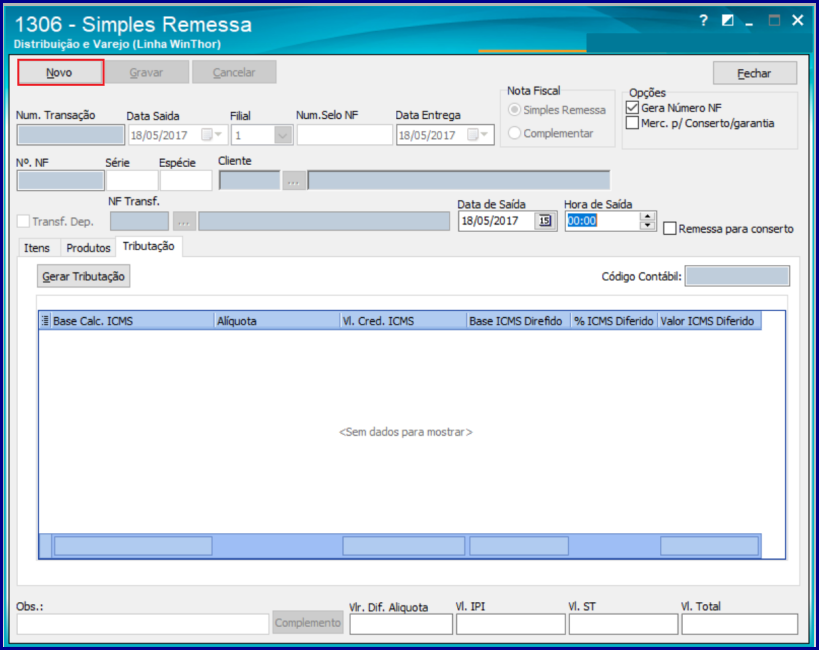Open Cliente lookup ellipsis button
Viewport: 819px width, 650px height.
click(294, 181)
